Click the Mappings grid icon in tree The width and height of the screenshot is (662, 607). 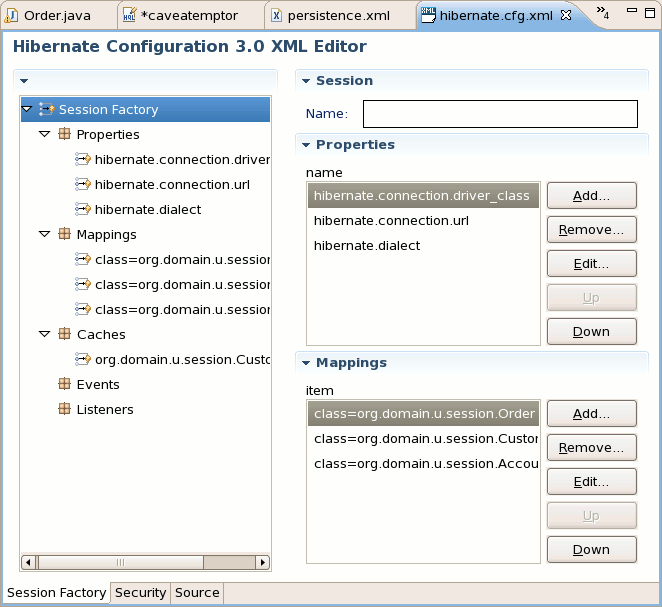64,234
